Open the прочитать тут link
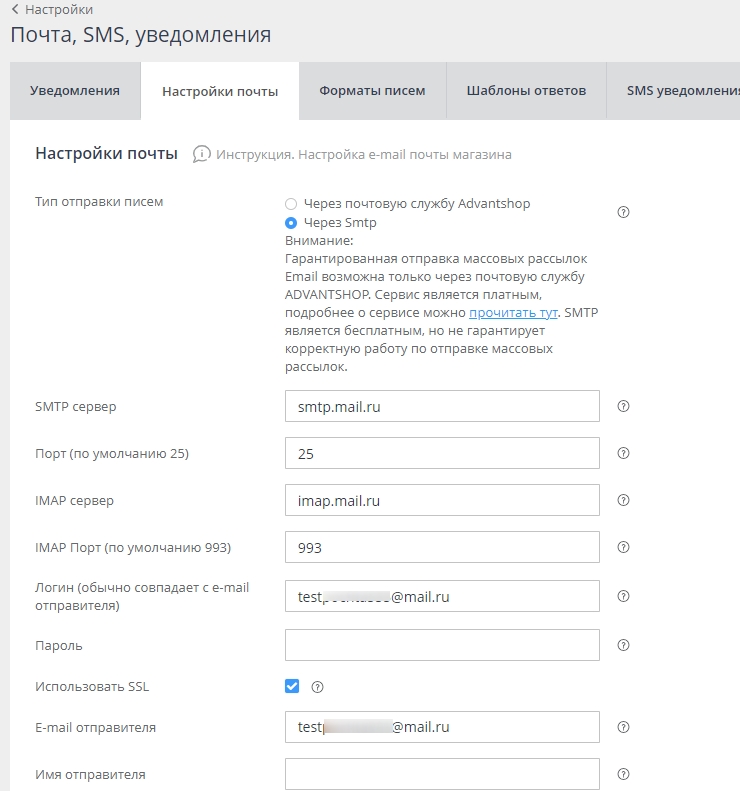Screen dimensions: 740x791 515,313
